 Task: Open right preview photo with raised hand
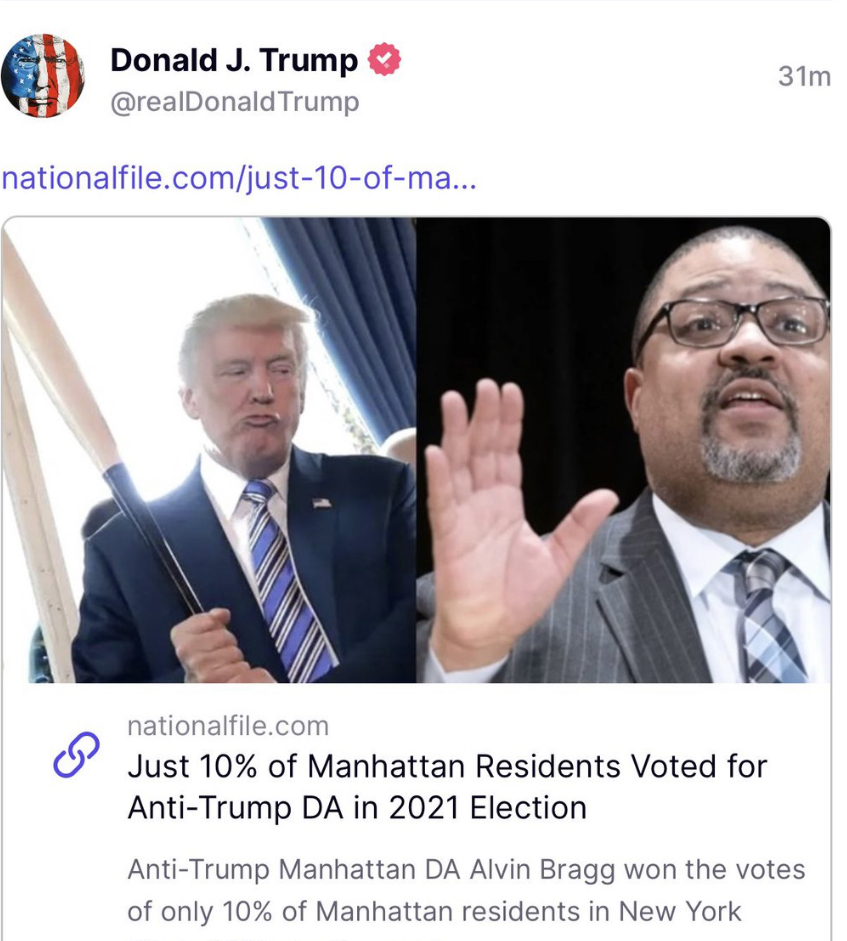pos(623,450)
